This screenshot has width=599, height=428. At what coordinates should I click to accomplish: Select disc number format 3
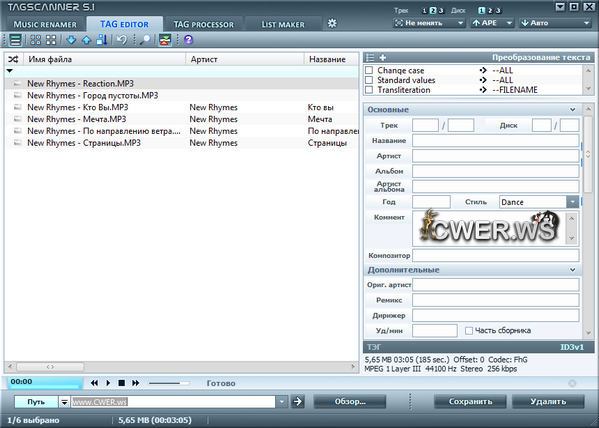498,11
